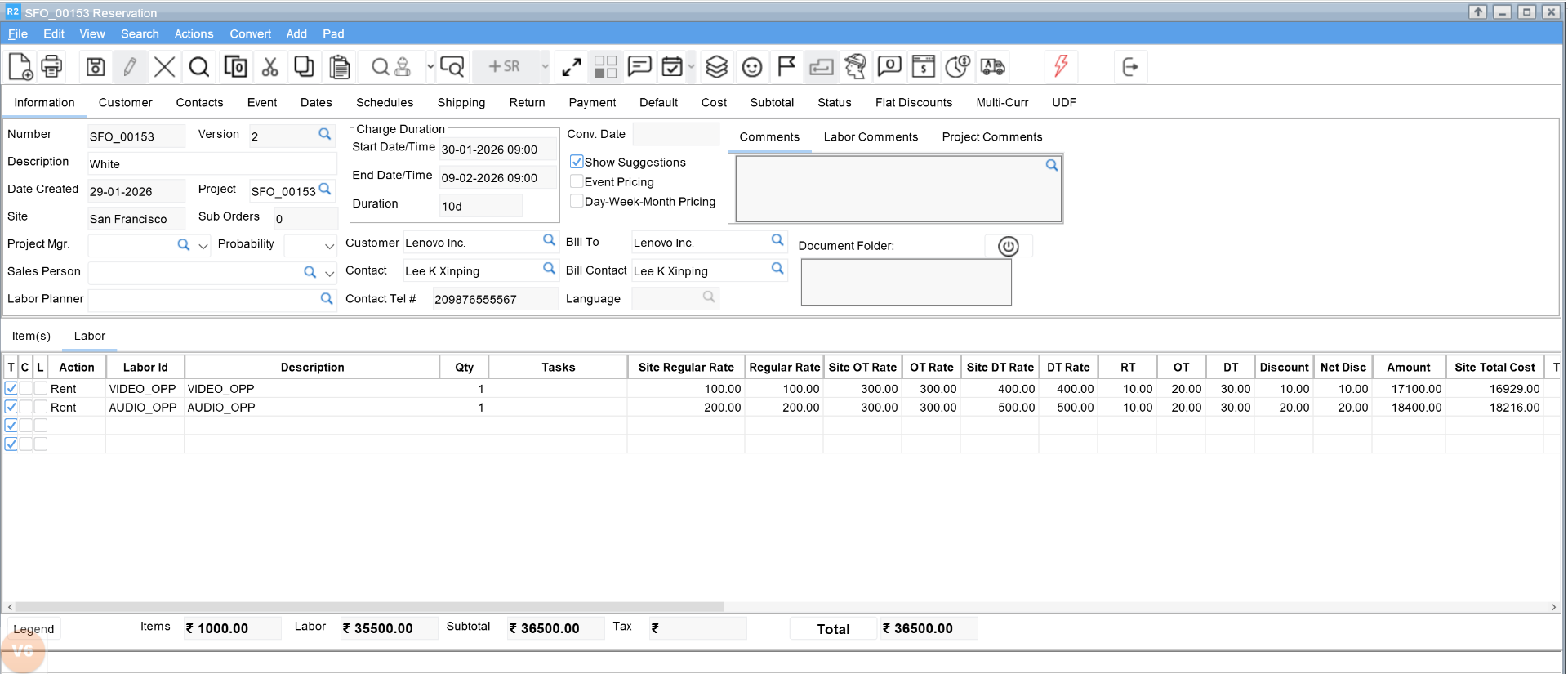Open the Sales Person dropdown arrow
Screen dimensions: 1568x674
click(x=329, y=273)
